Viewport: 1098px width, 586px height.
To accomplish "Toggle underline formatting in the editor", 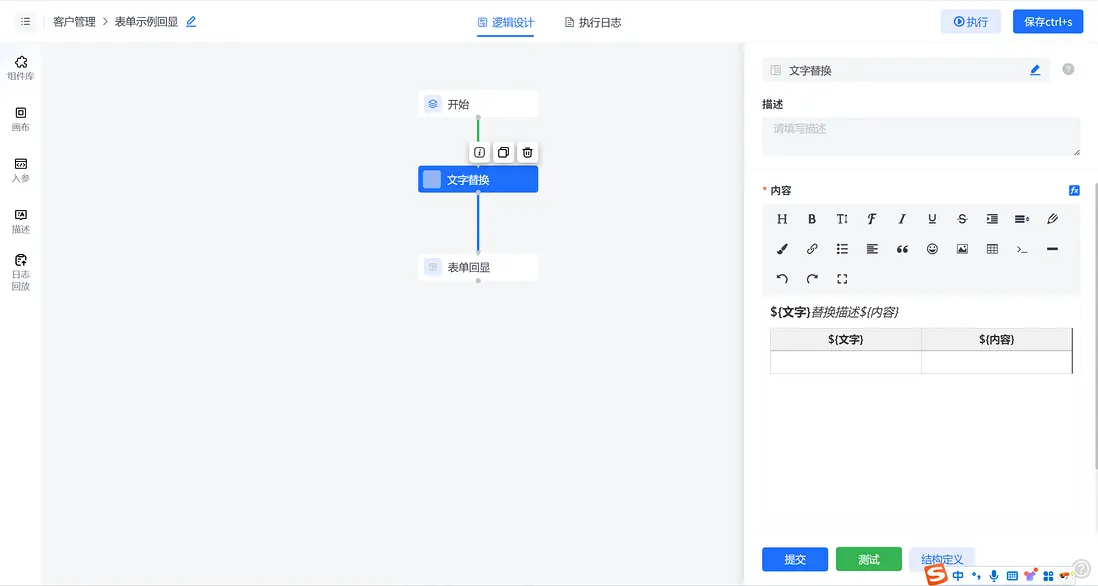I will pos(931,218).
